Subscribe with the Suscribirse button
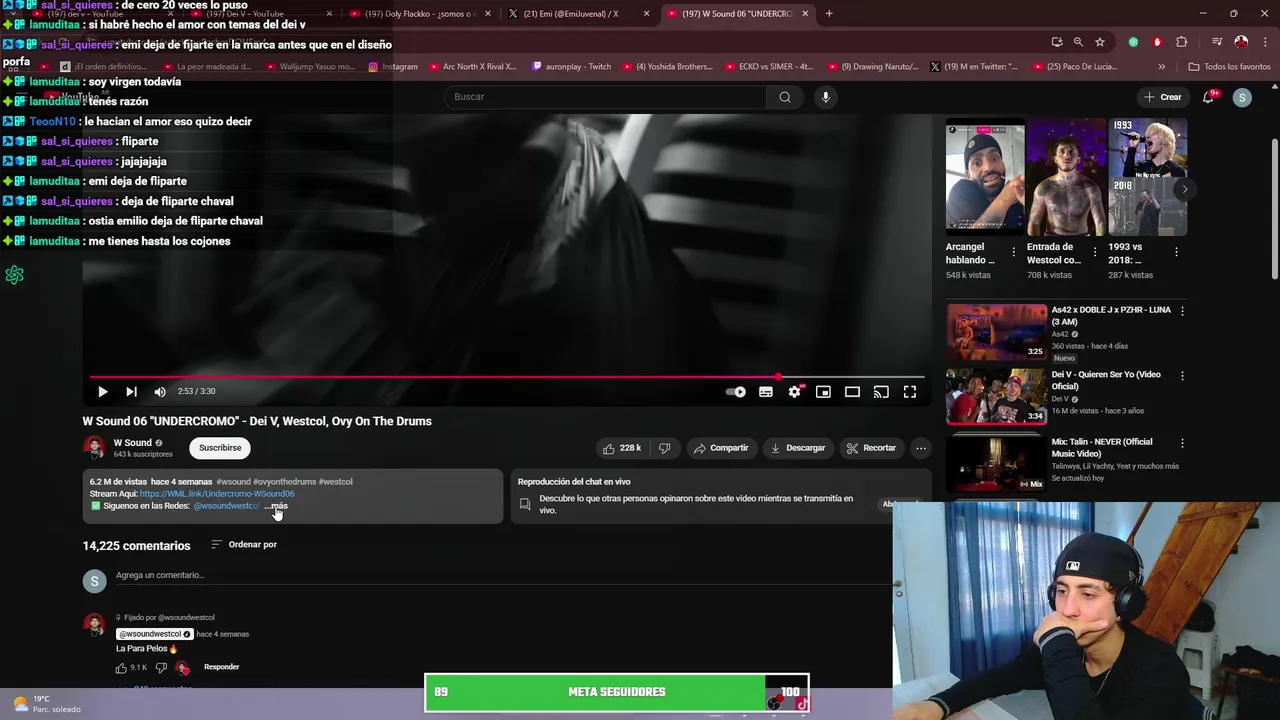Viewport: 1280px width, 720px height. [x=220, y=448]
